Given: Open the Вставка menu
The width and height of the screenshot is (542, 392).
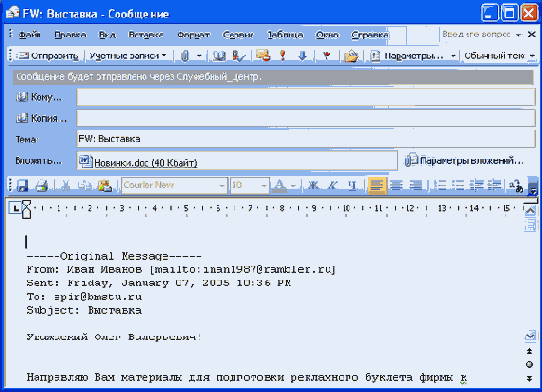Looking at the screenshot, I should coord(146,35).
